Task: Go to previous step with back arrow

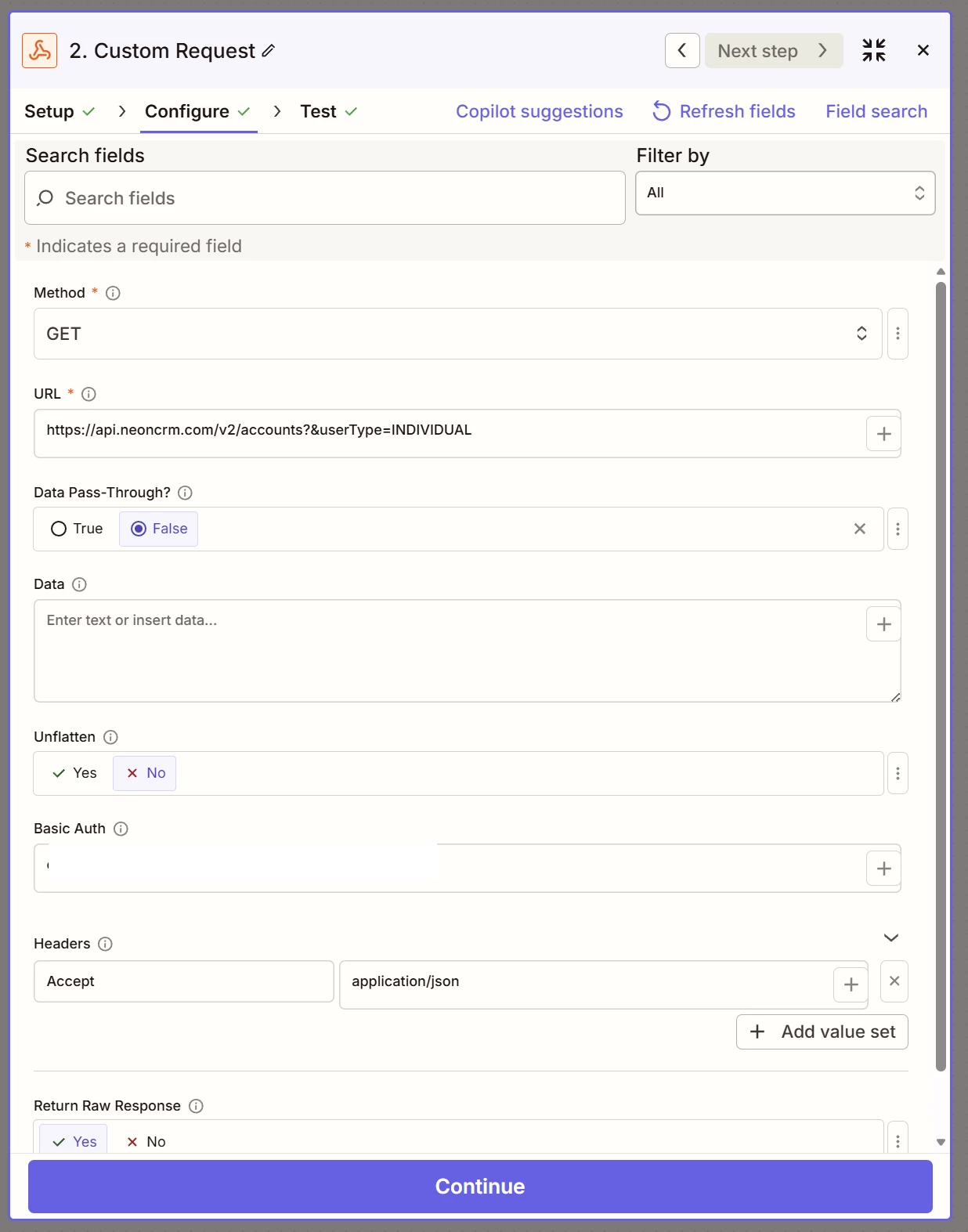Action: pyautogui.click(x=682, y=51)
